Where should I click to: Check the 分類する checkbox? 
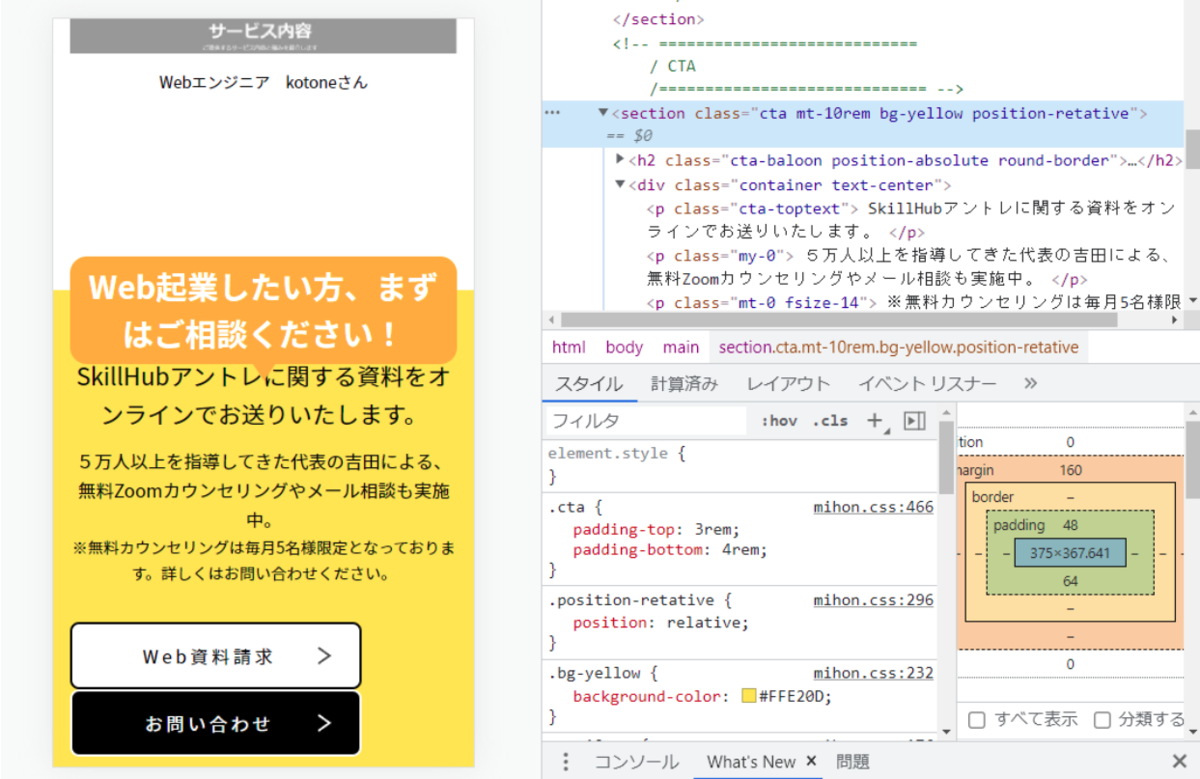click(1102, 720)
